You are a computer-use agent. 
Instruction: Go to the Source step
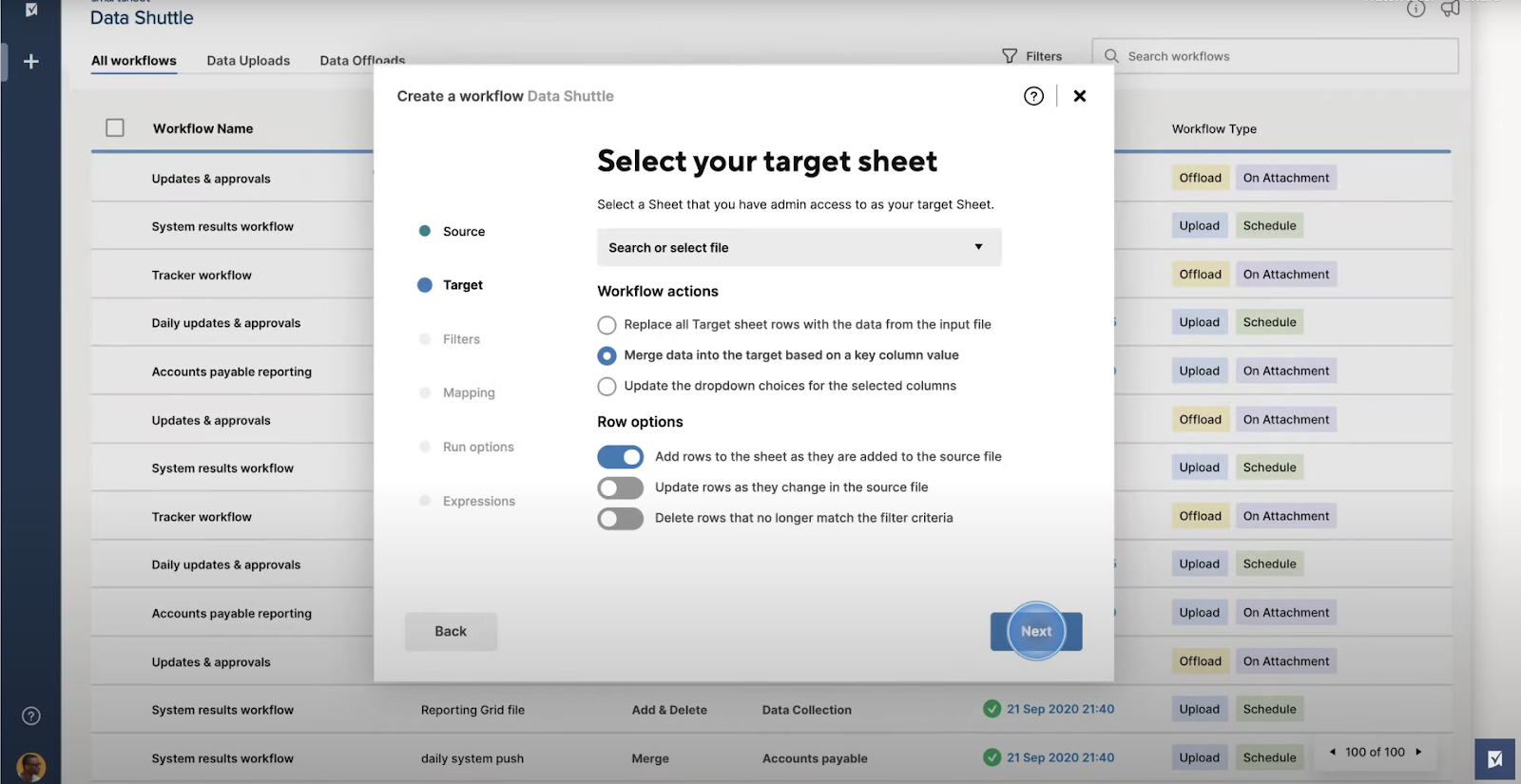(464, 232)
